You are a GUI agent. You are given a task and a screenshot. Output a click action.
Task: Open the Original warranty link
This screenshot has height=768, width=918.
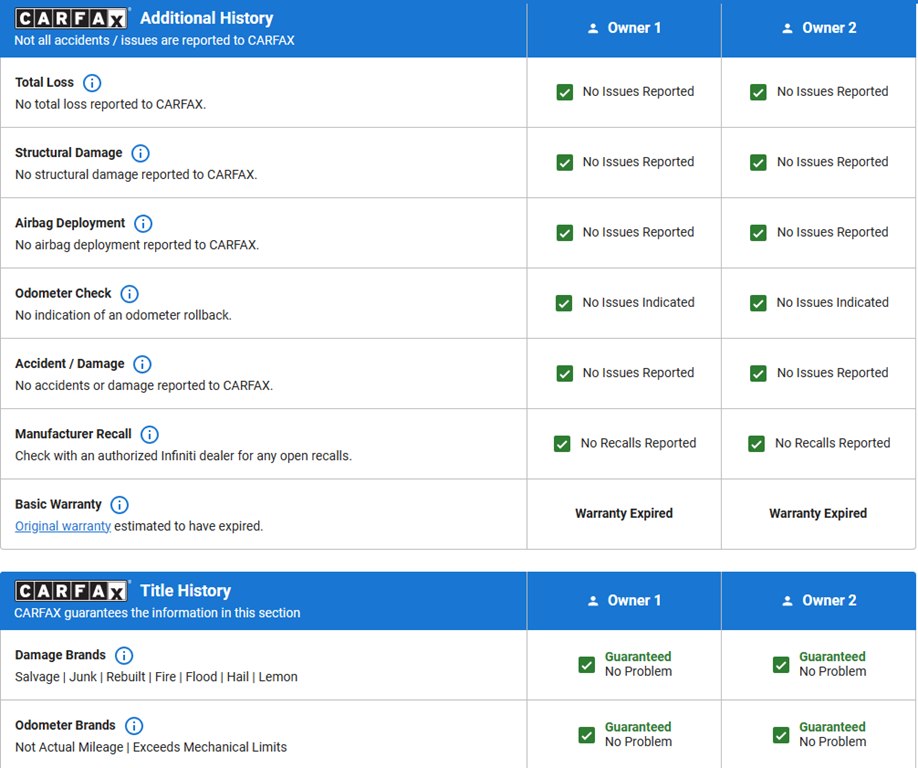coord(63,526)
